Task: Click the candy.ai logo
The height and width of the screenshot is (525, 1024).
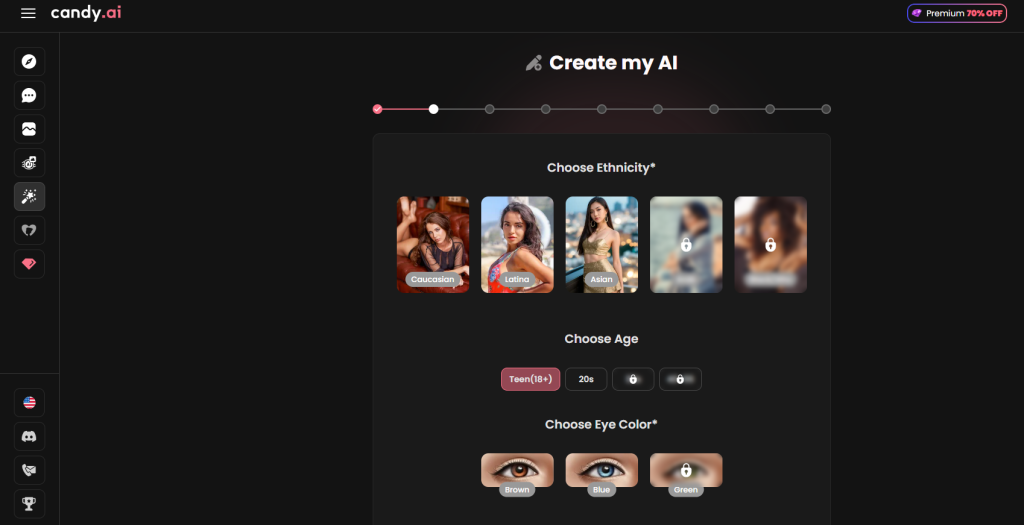Action: (86, 13)
